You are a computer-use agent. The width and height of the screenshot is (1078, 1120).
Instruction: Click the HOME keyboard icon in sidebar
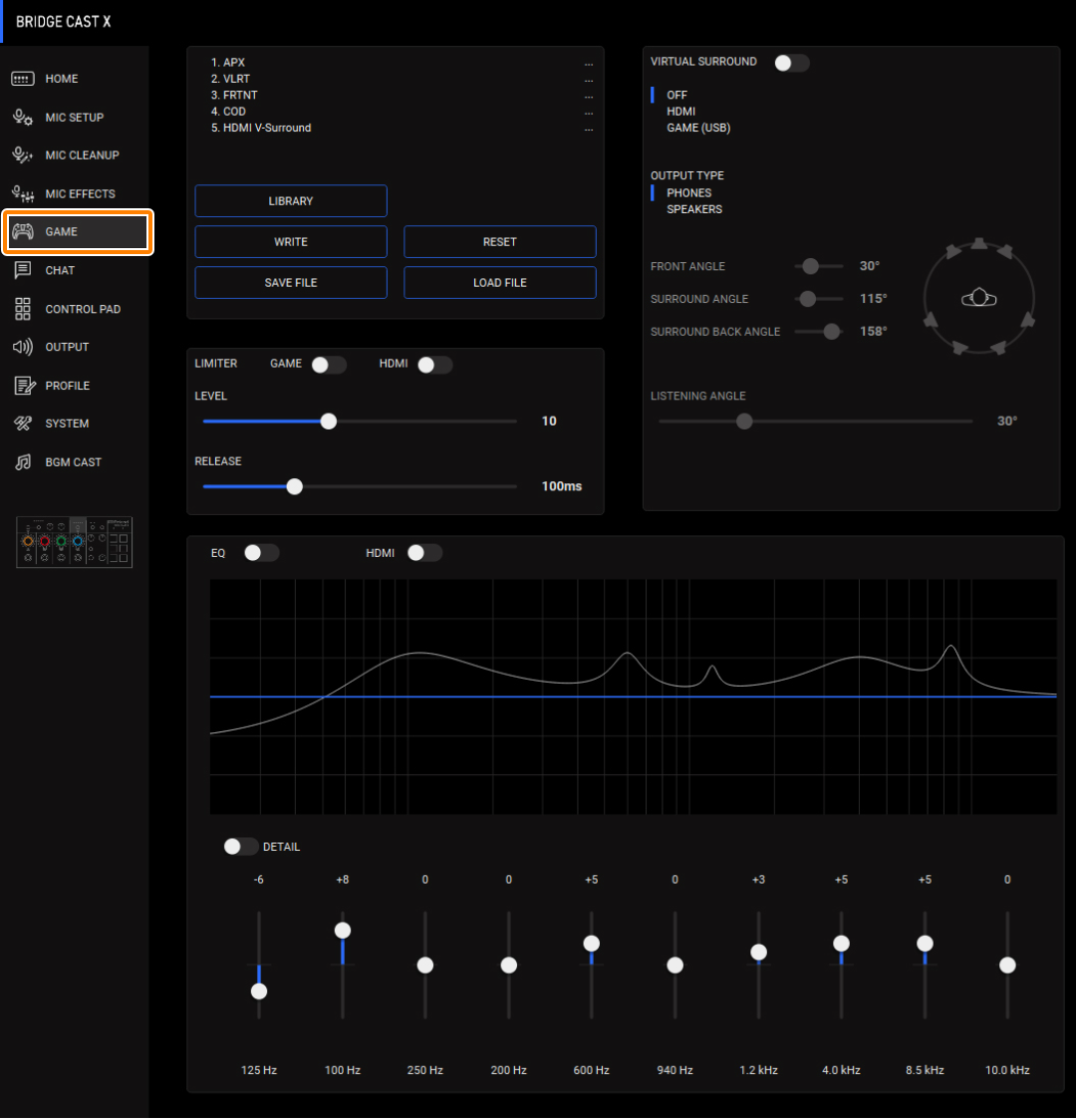click(22, 79)
